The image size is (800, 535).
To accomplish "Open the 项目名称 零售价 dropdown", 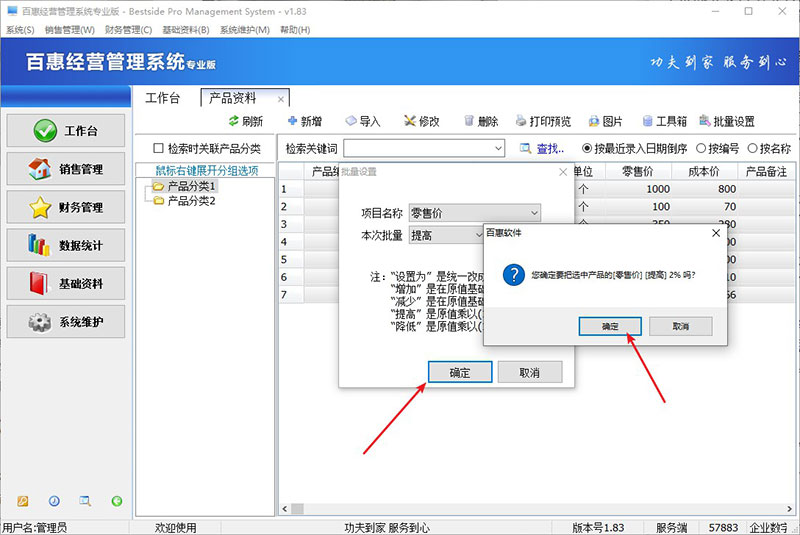I will (534, 213).
